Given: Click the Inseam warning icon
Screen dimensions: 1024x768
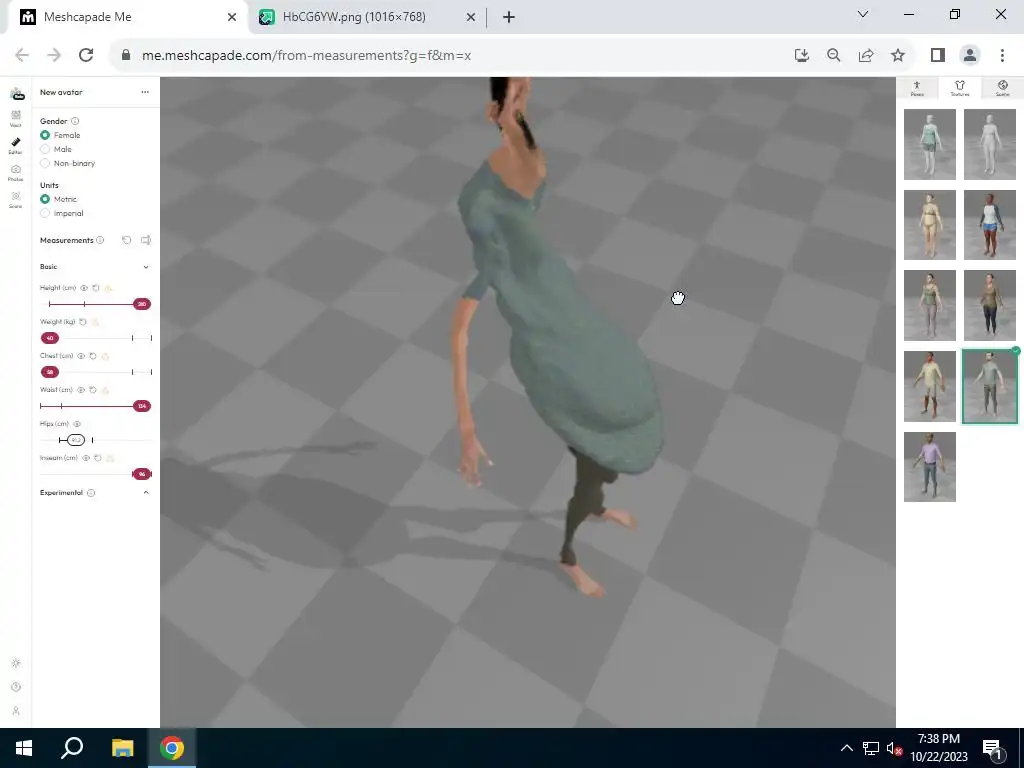Looking at the screenshot, I should point(110,458).
